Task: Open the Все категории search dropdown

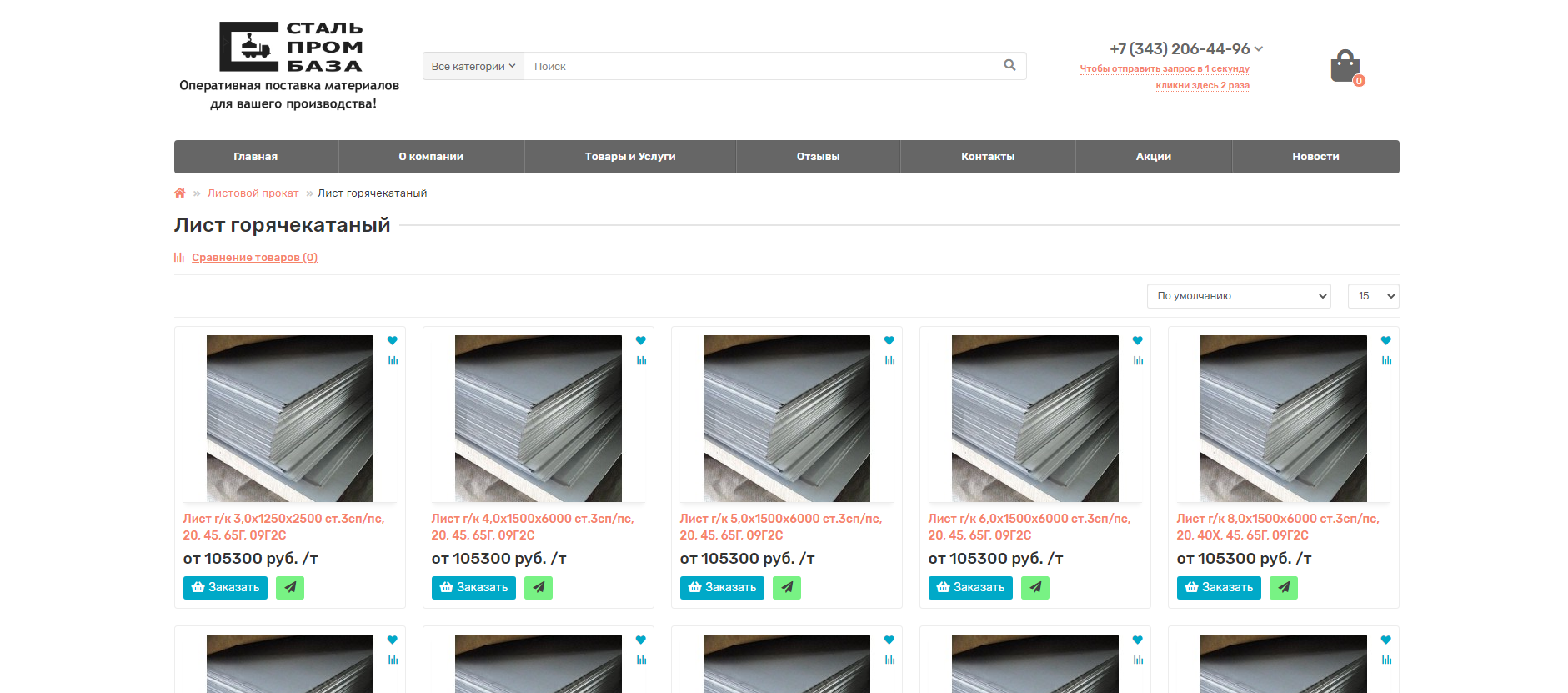Action: tap(473, 66)
